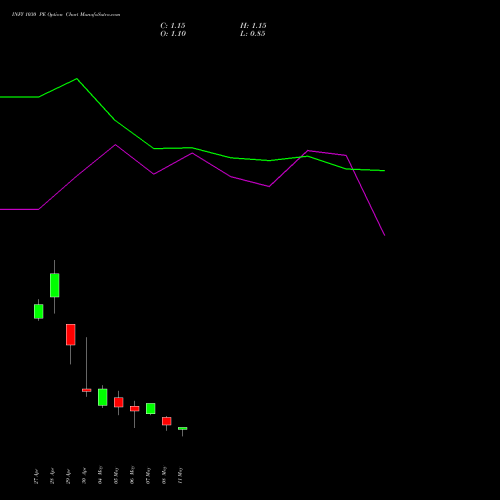Click the red candle for 29 Apr
This screenshot has height=500, width=500.
point(71,334)
